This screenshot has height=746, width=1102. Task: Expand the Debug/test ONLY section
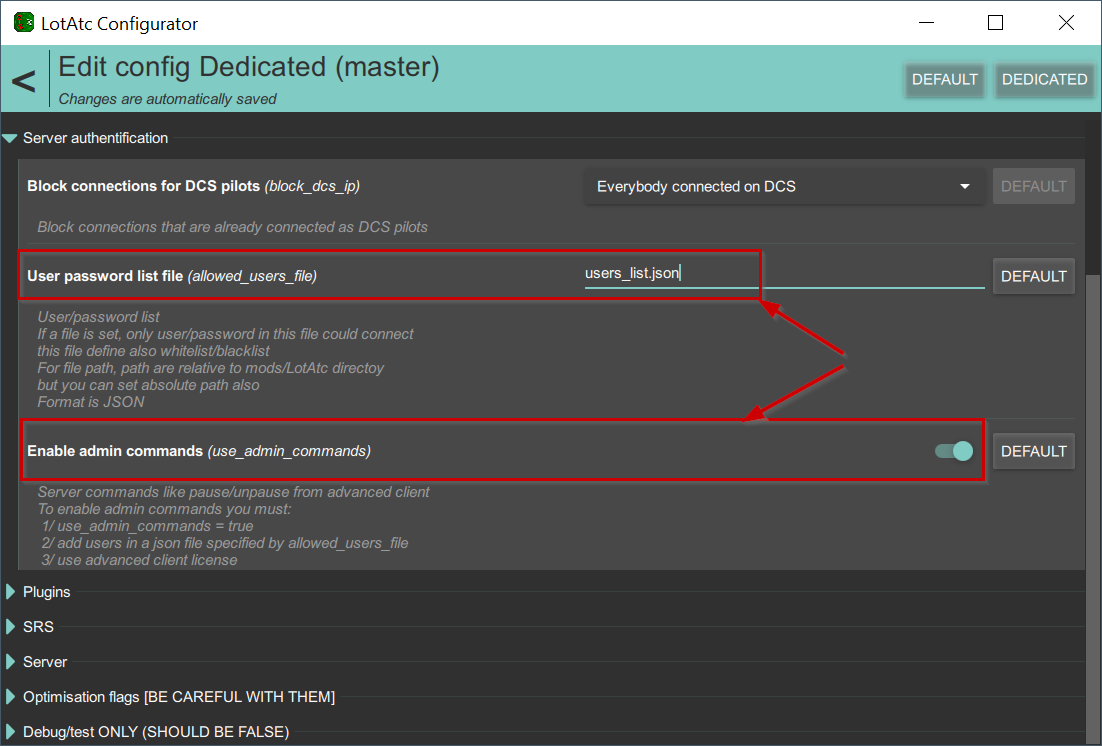[11, 732]
